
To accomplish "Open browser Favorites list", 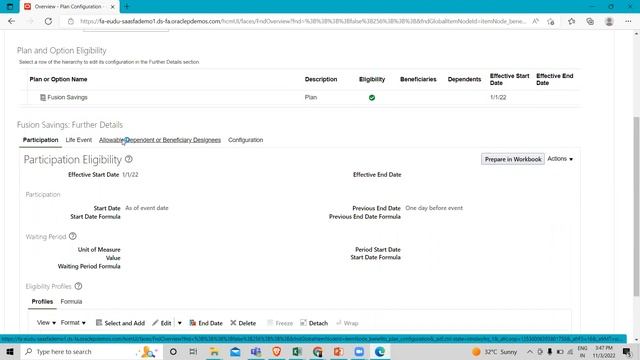I will point(571,21).
